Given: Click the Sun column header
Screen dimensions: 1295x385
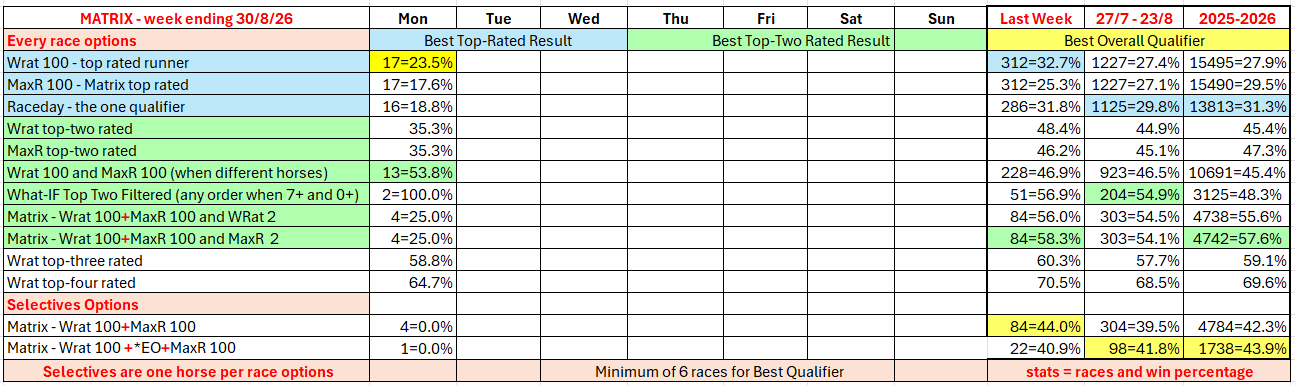Looking at the screenshot, I should pos(941,19).
